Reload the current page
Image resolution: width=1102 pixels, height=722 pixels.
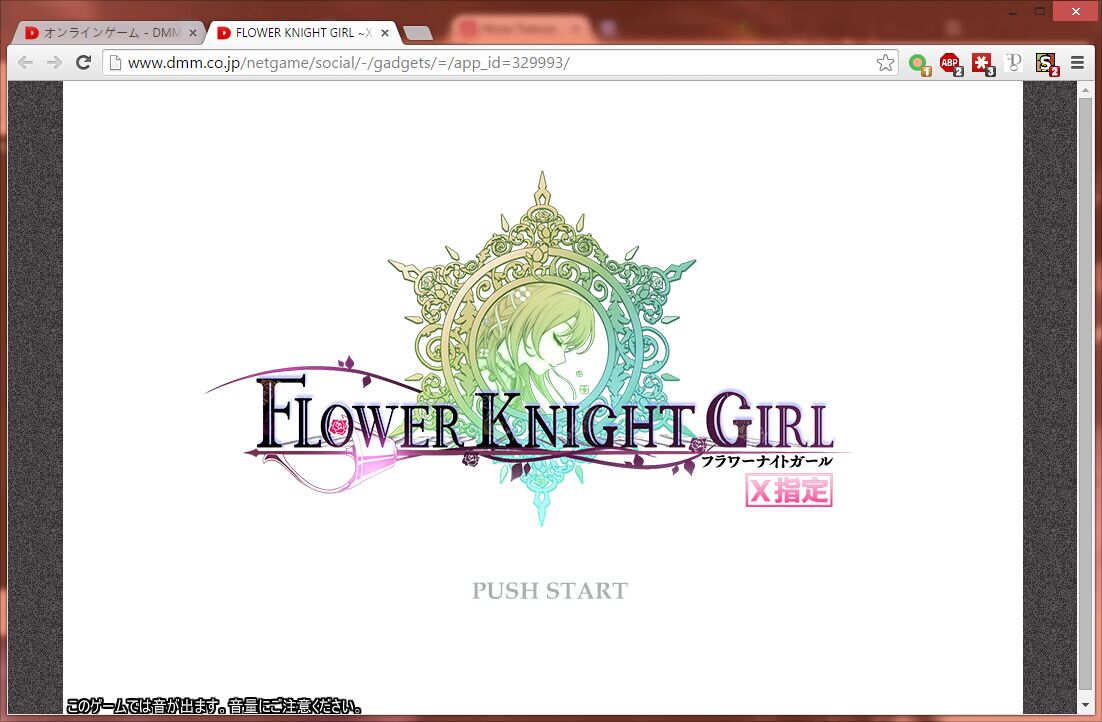tap(83, 63)
